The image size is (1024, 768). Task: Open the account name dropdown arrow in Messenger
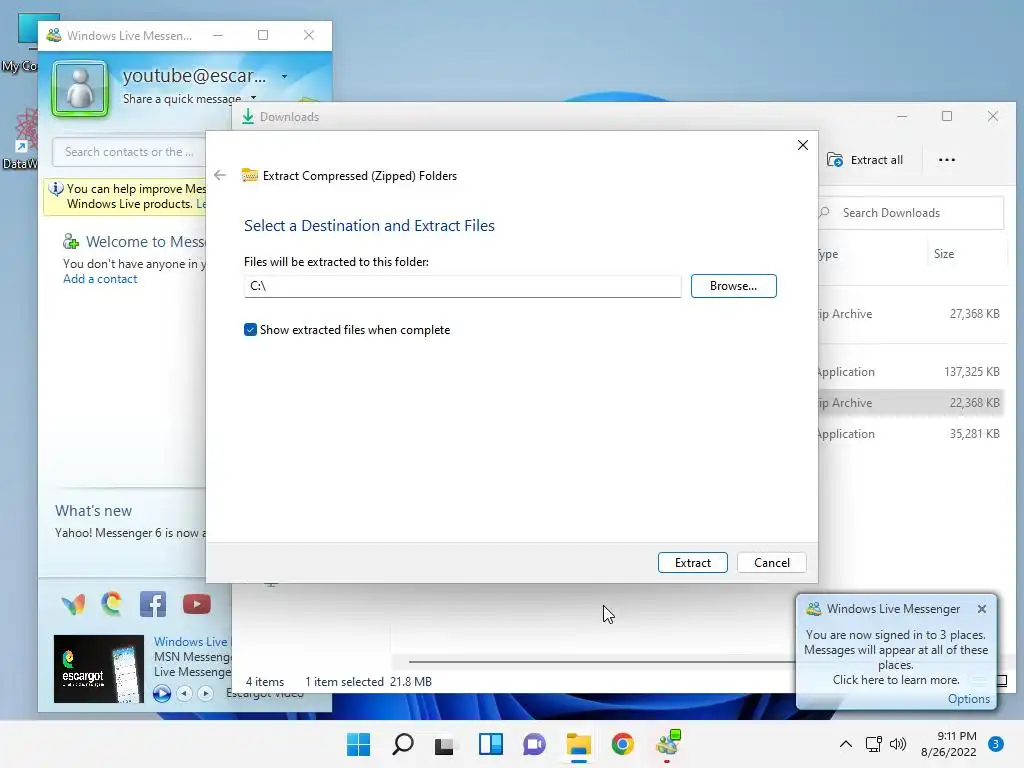(284, 76)
